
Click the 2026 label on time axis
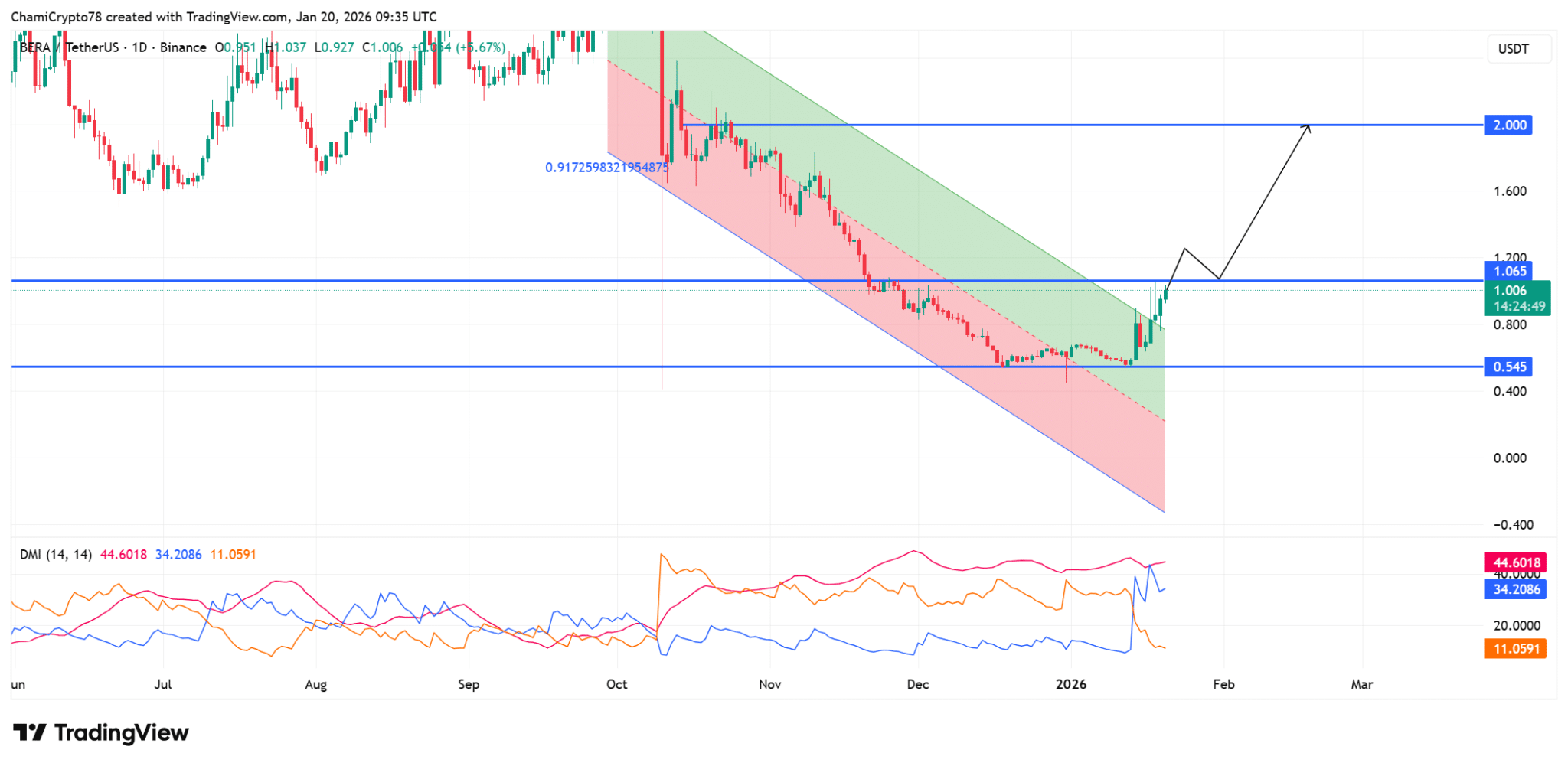click(1071, 684)
